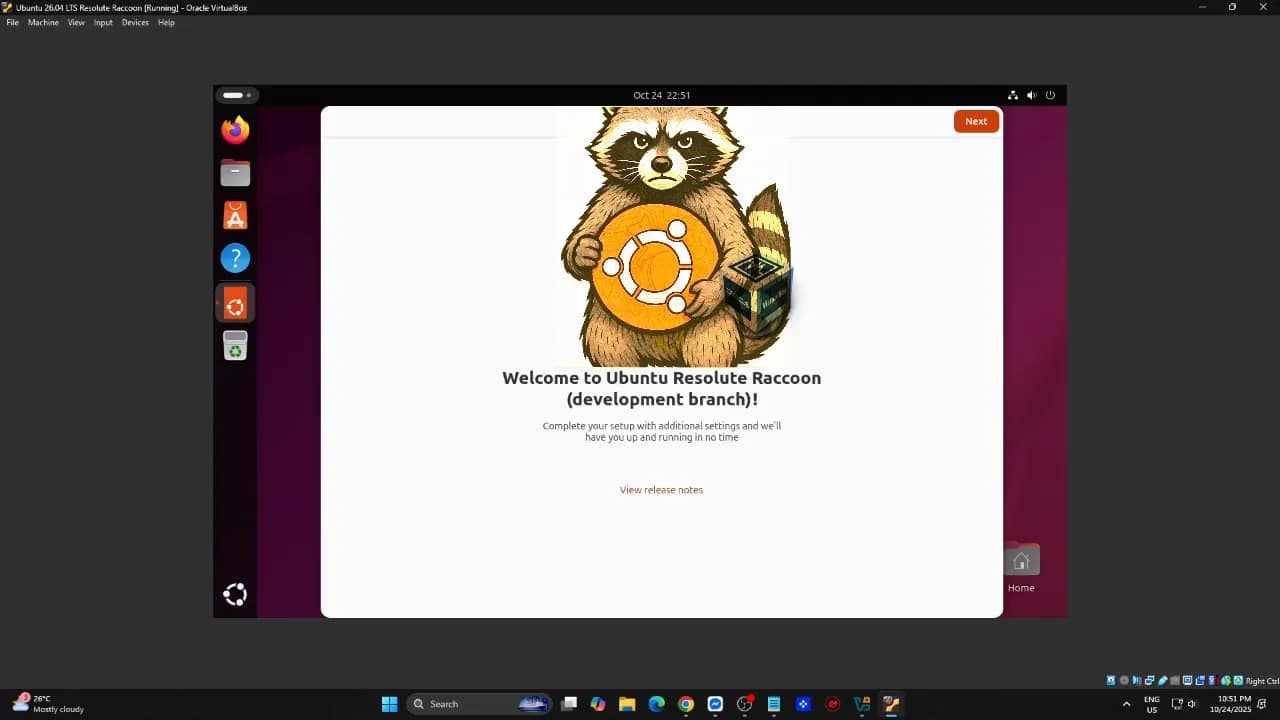1280x720 pixels.
Task: Select the Ubuntu installer icon in the dock
Action: tap(235, 302)
